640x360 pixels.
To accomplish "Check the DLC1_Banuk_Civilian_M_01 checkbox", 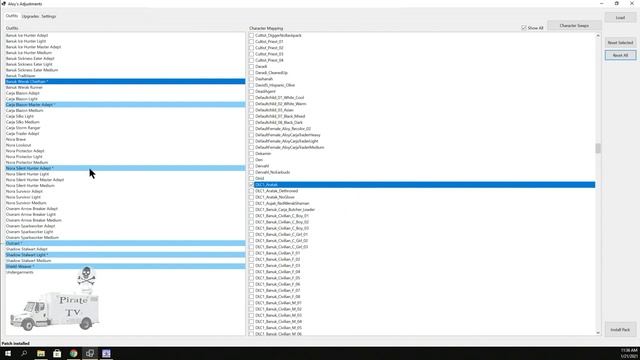I will tap(251, 303).
